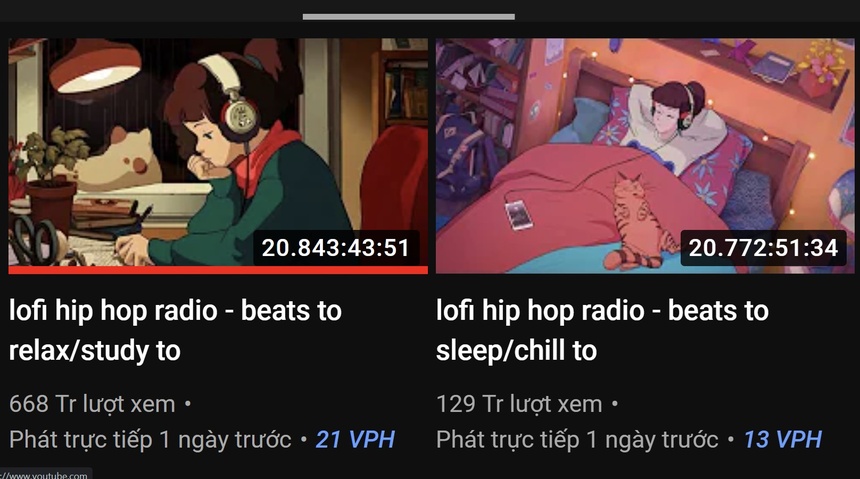The height and width of the screenshot is (479, 860).
Task: Click the red watched progress bar
Action: [218, 270]
